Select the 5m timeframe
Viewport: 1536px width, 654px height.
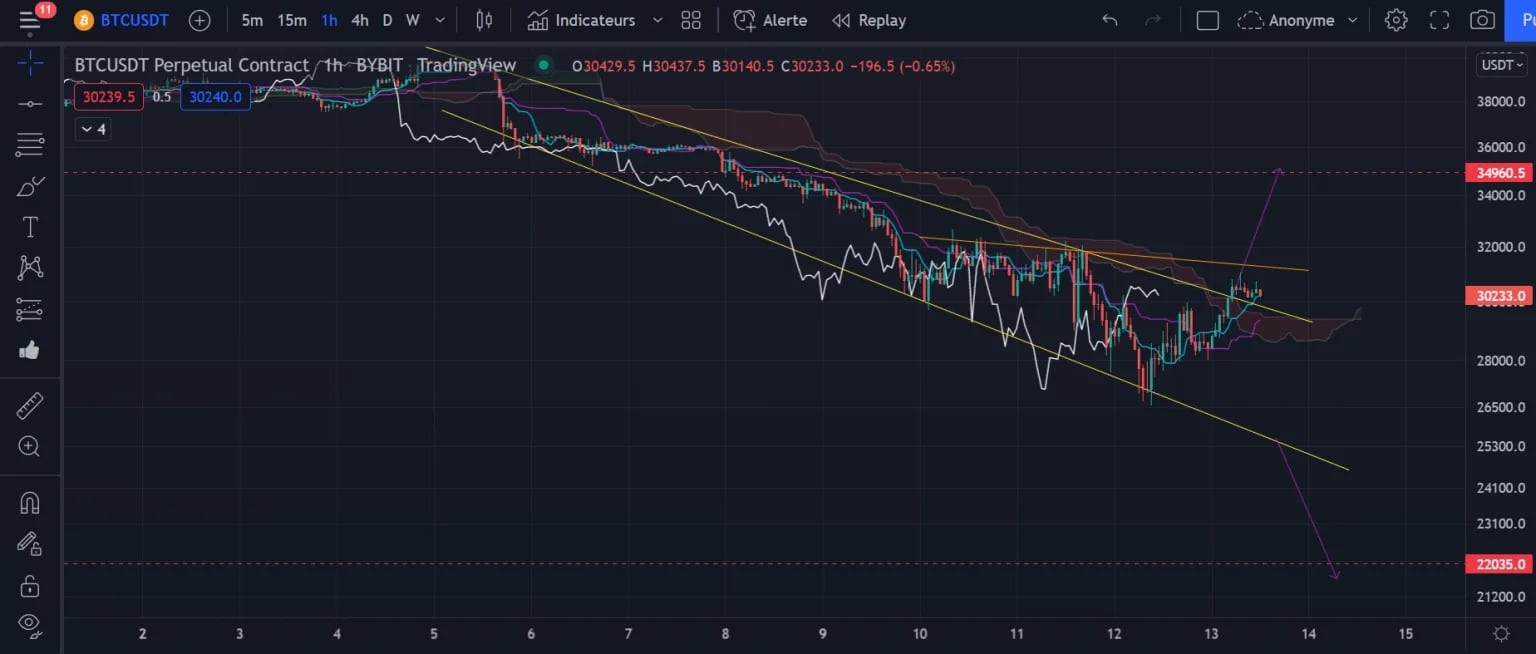[x=252, y=20]
